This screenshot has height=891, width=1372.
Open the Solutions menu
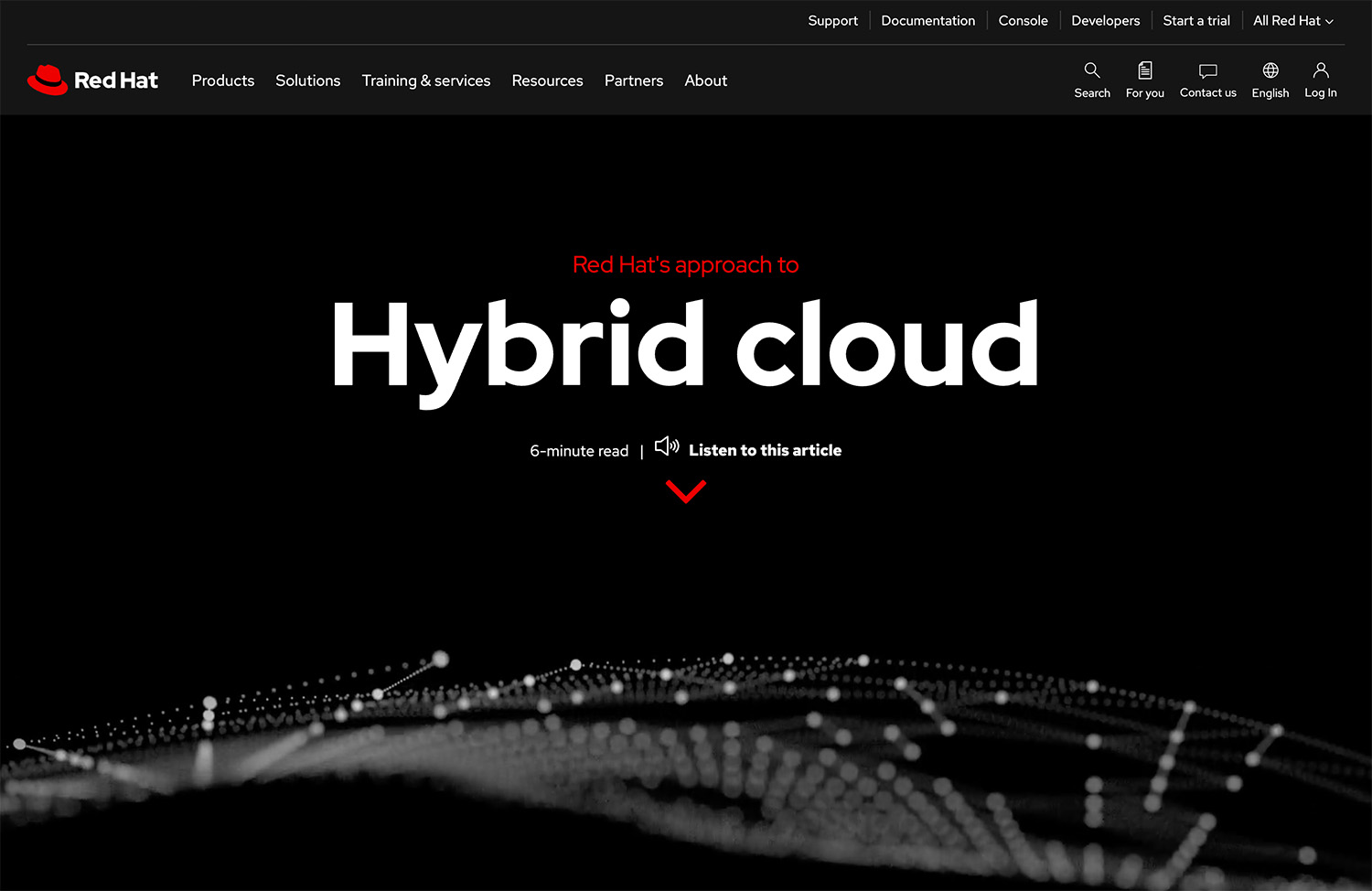pos(307,81)
